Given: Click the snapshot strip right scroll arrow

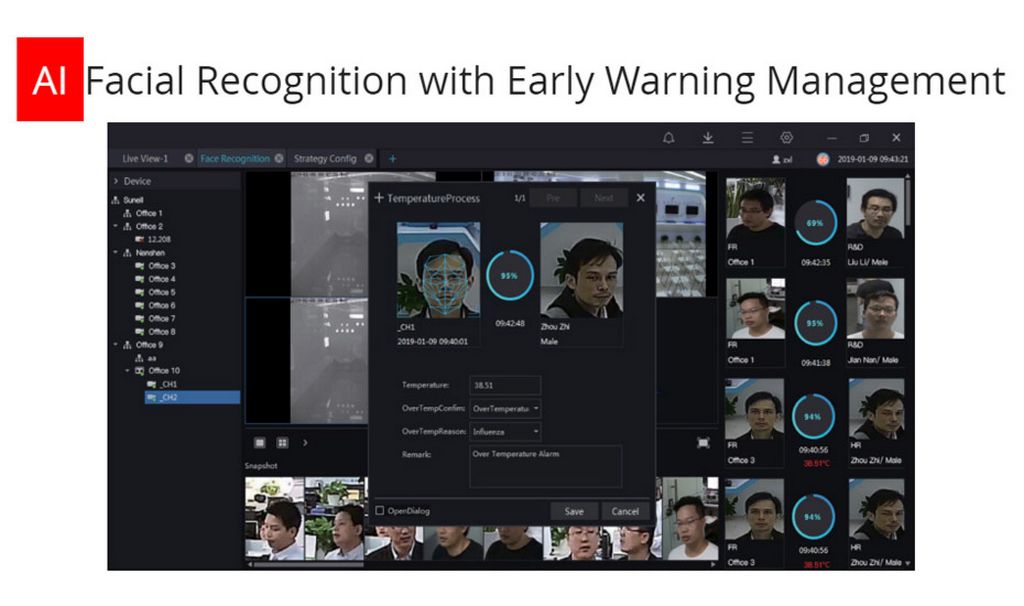Looking at the screenshot, I should [x=712, y=564].
